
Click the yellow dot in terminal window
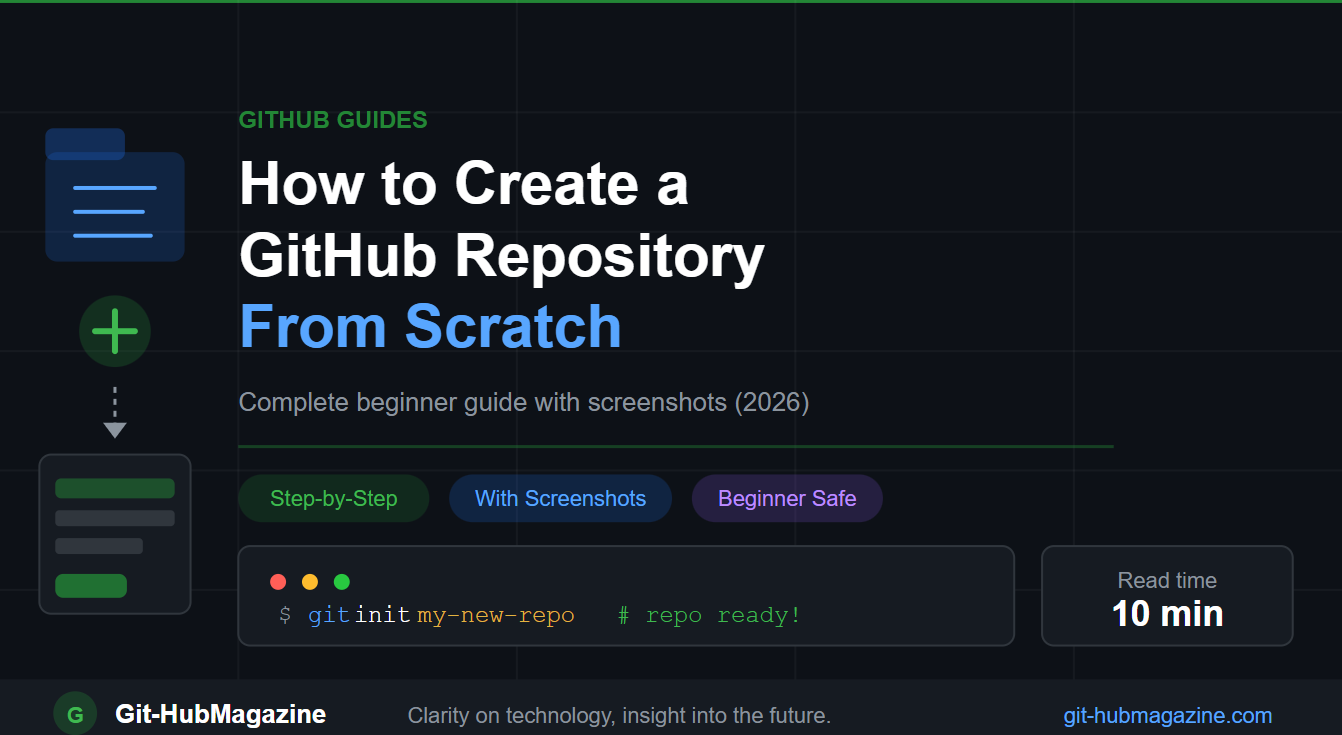[309, 581]
